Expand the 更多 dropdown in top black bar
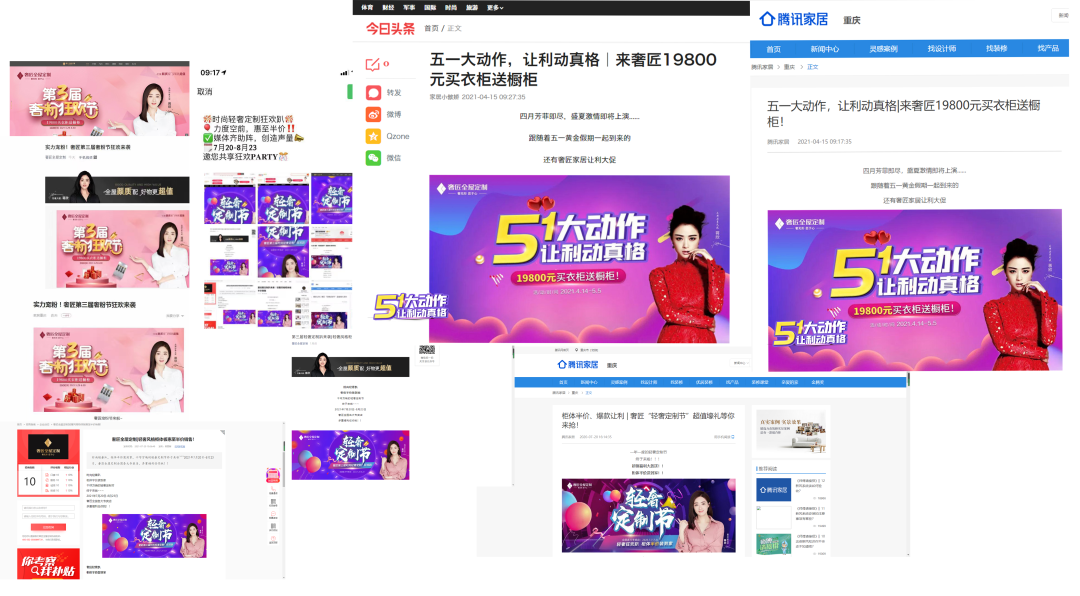Viewport: 1080px width, 596px height. click(x=494, y=7)
